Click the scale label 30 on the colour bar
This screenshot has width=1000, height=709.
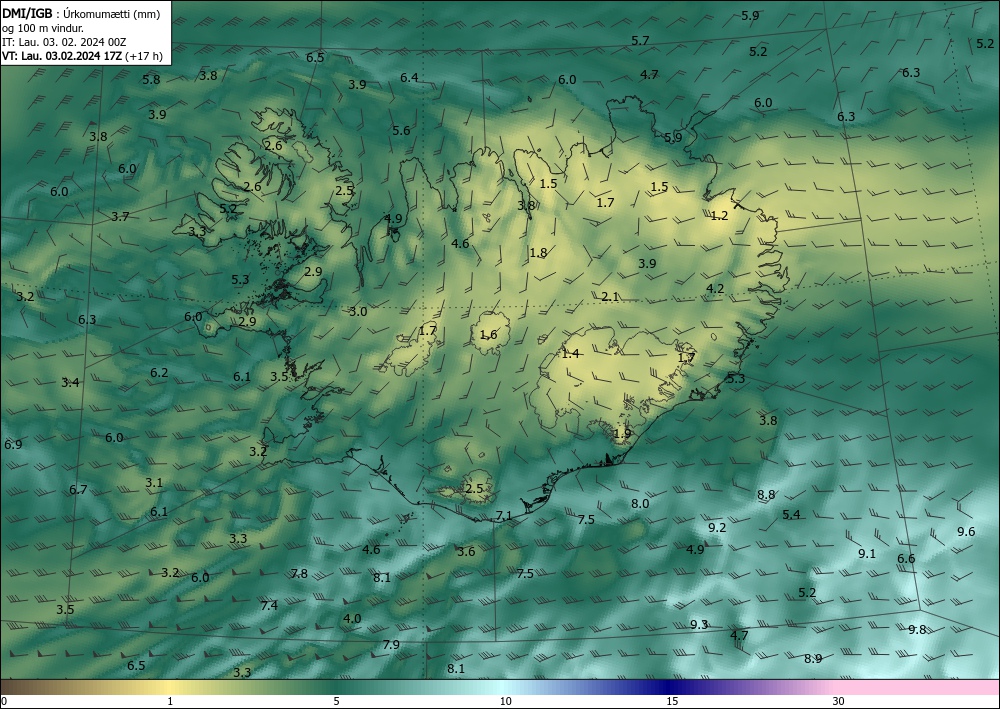click(838, 702)
